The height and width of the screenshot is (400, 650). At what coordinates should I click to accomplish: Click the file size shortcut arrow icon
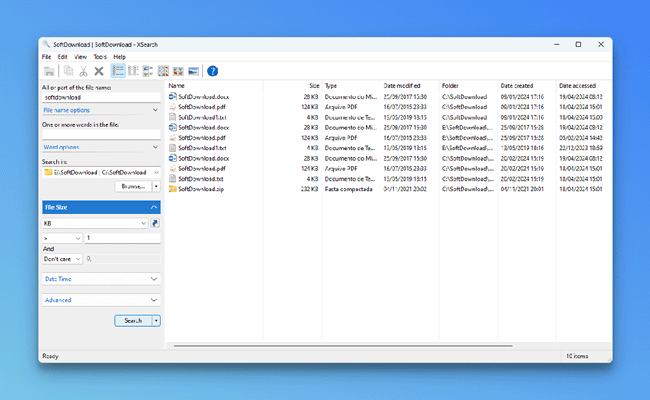[x=155, y=223]
